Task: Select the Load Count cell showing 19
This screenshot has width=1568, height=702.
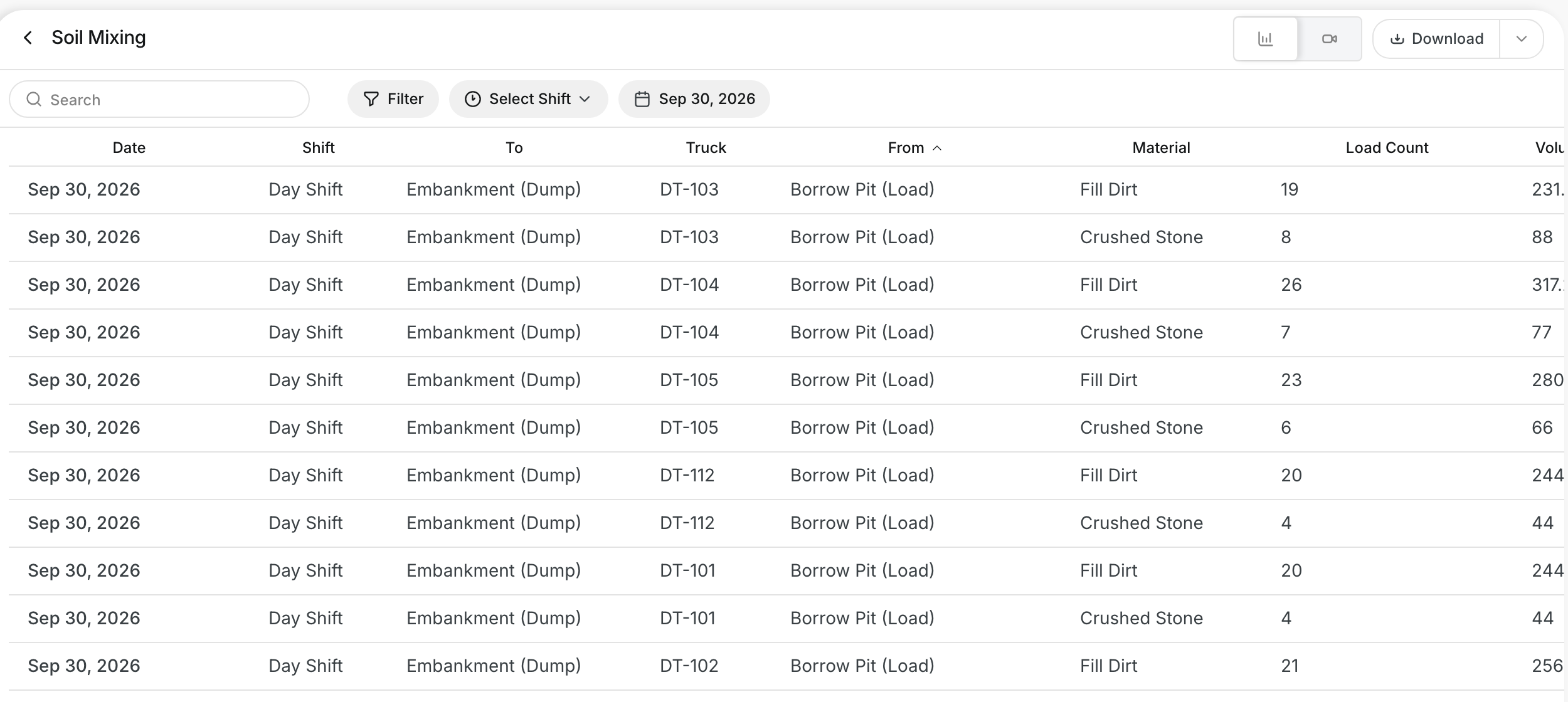Action: point(1290,189)
